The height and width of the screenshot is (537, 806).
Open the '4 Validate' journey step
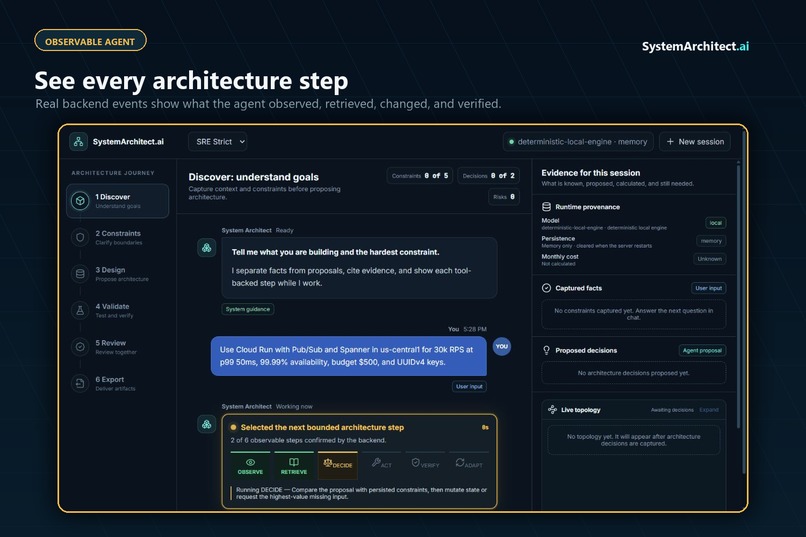pos(118,310)
